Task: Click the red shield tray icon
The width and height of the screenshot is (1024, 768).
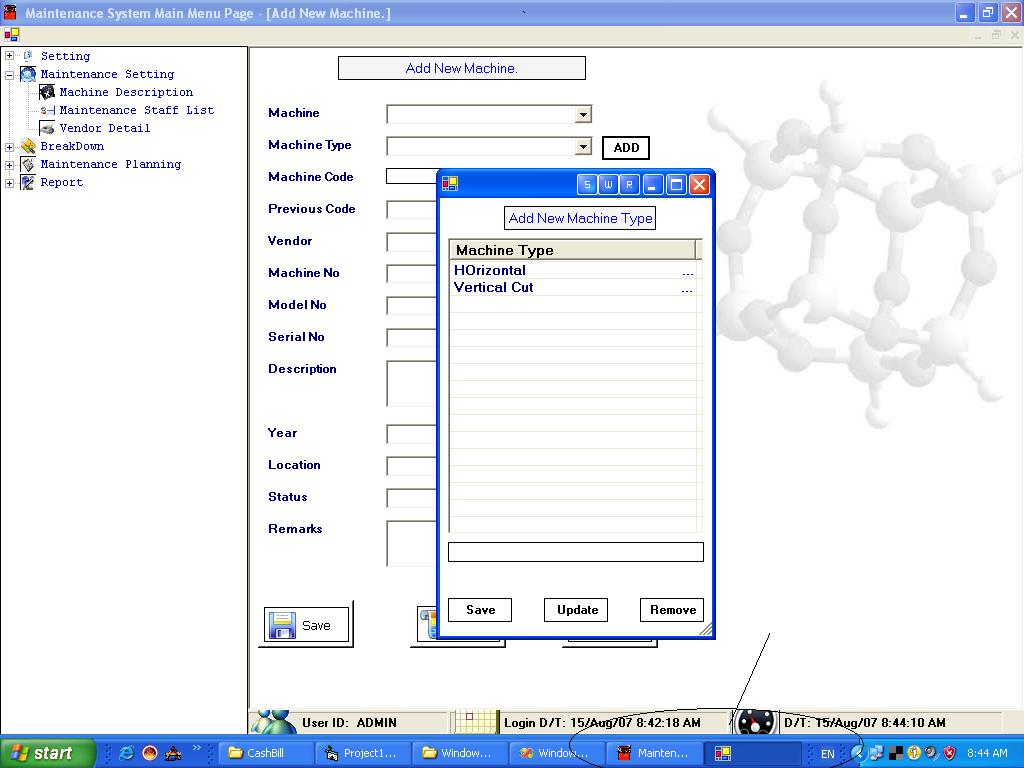Action: [949, 753]
